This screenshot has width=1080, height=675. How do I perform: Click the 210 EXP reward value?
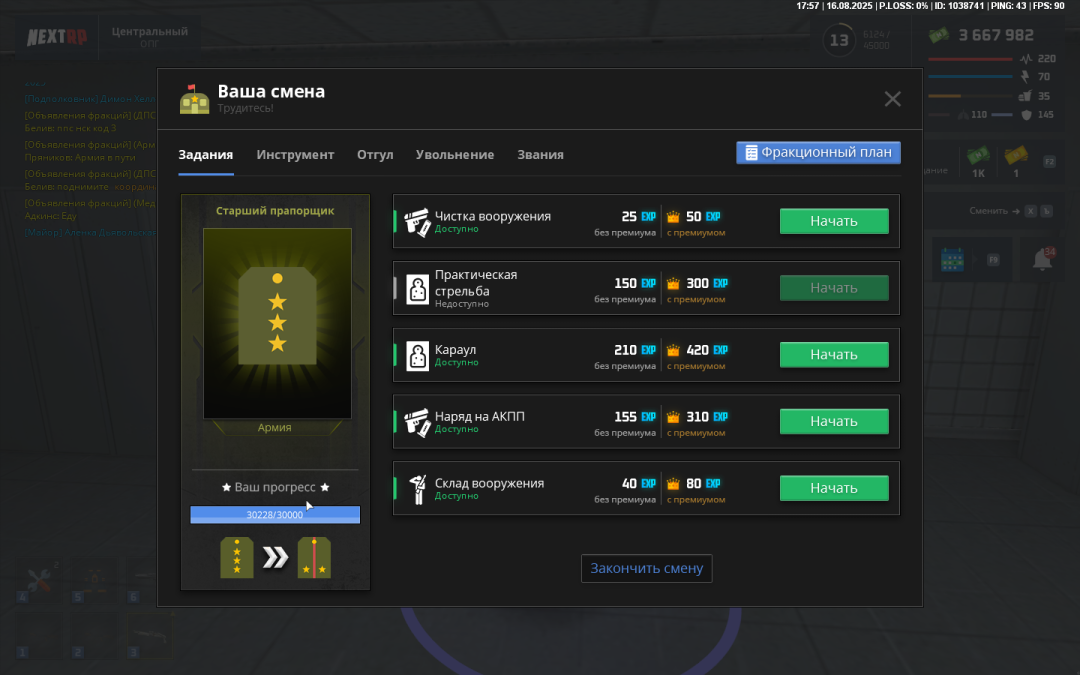(635, 350)
